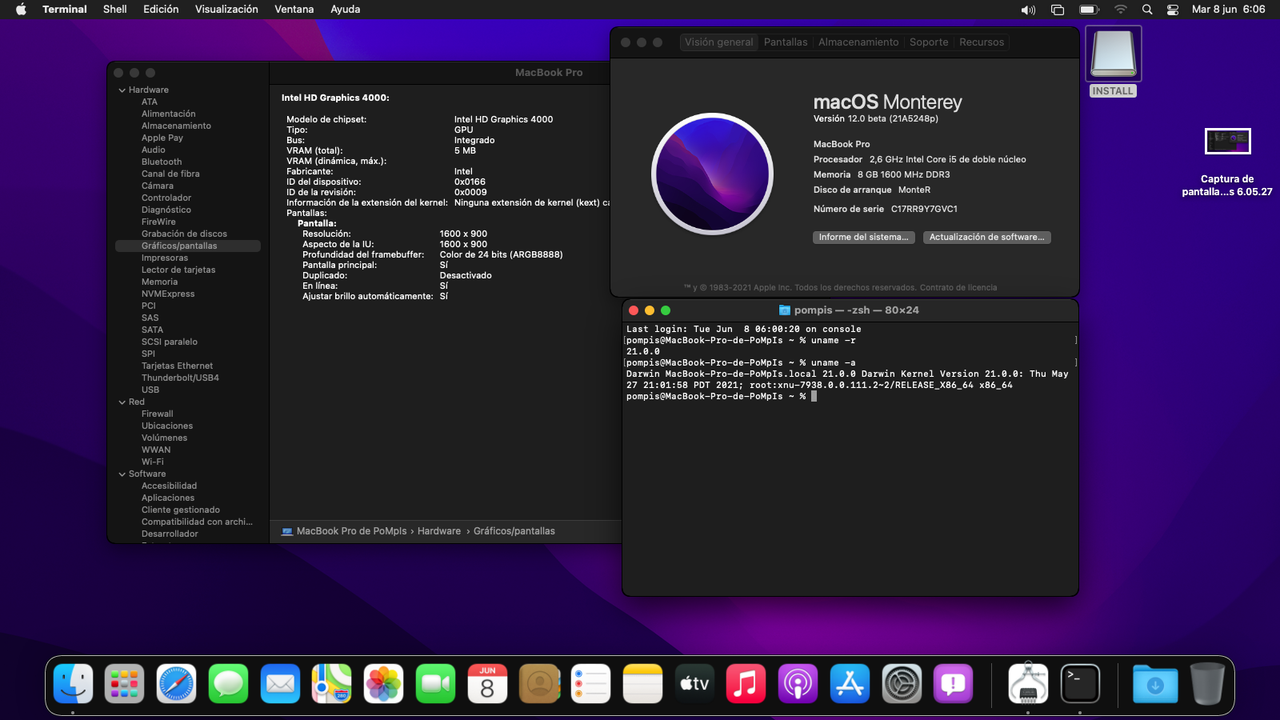Open the Apple menu

pos(20,9)
